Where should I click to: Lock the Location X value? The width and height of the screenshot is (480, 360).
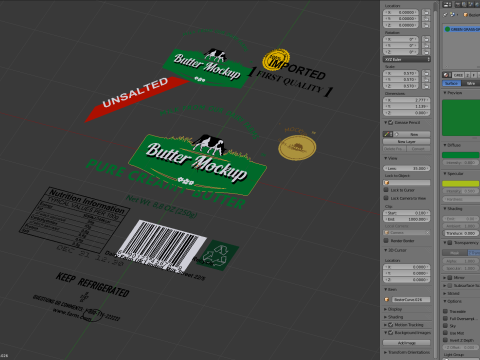pos(426,12)
